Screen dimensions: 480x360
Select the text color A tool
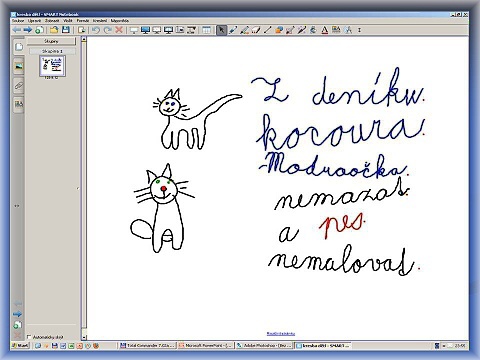[x=325, y=30]
